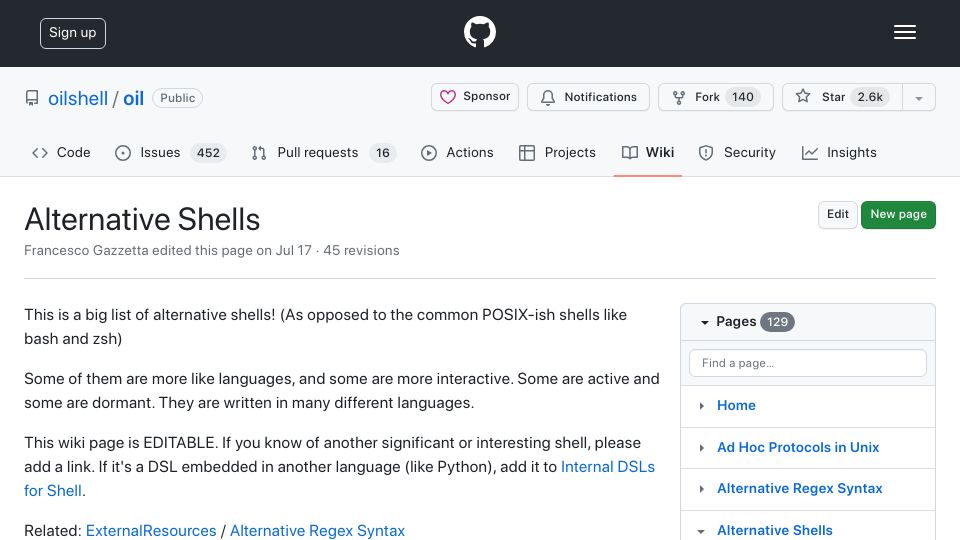The image size is (960, 540).
Task: Click the Notifications button
Action: click(x=588, y=97)
